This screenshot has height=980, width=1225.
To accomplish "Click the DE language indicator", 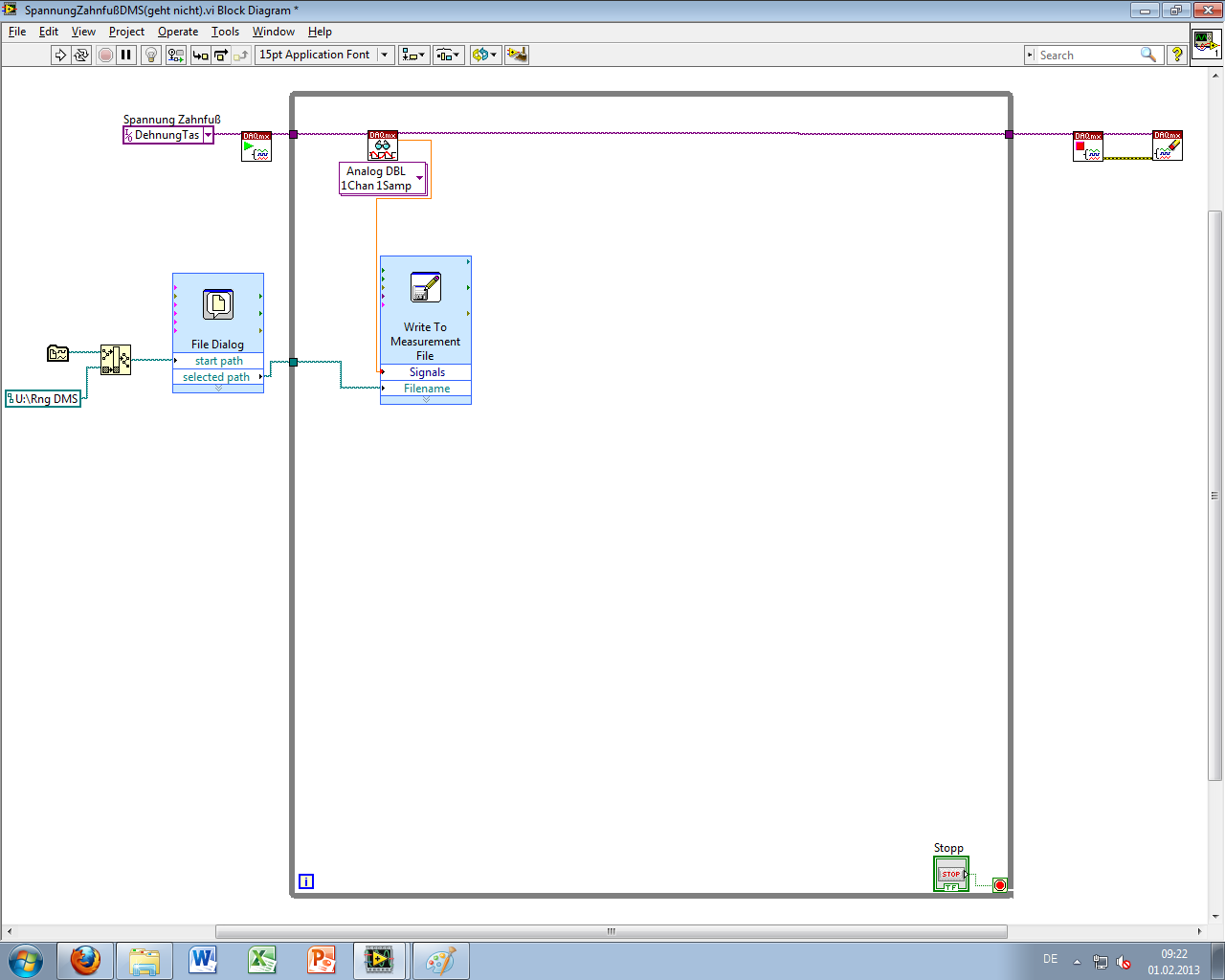I will (x=1050, y=959).
